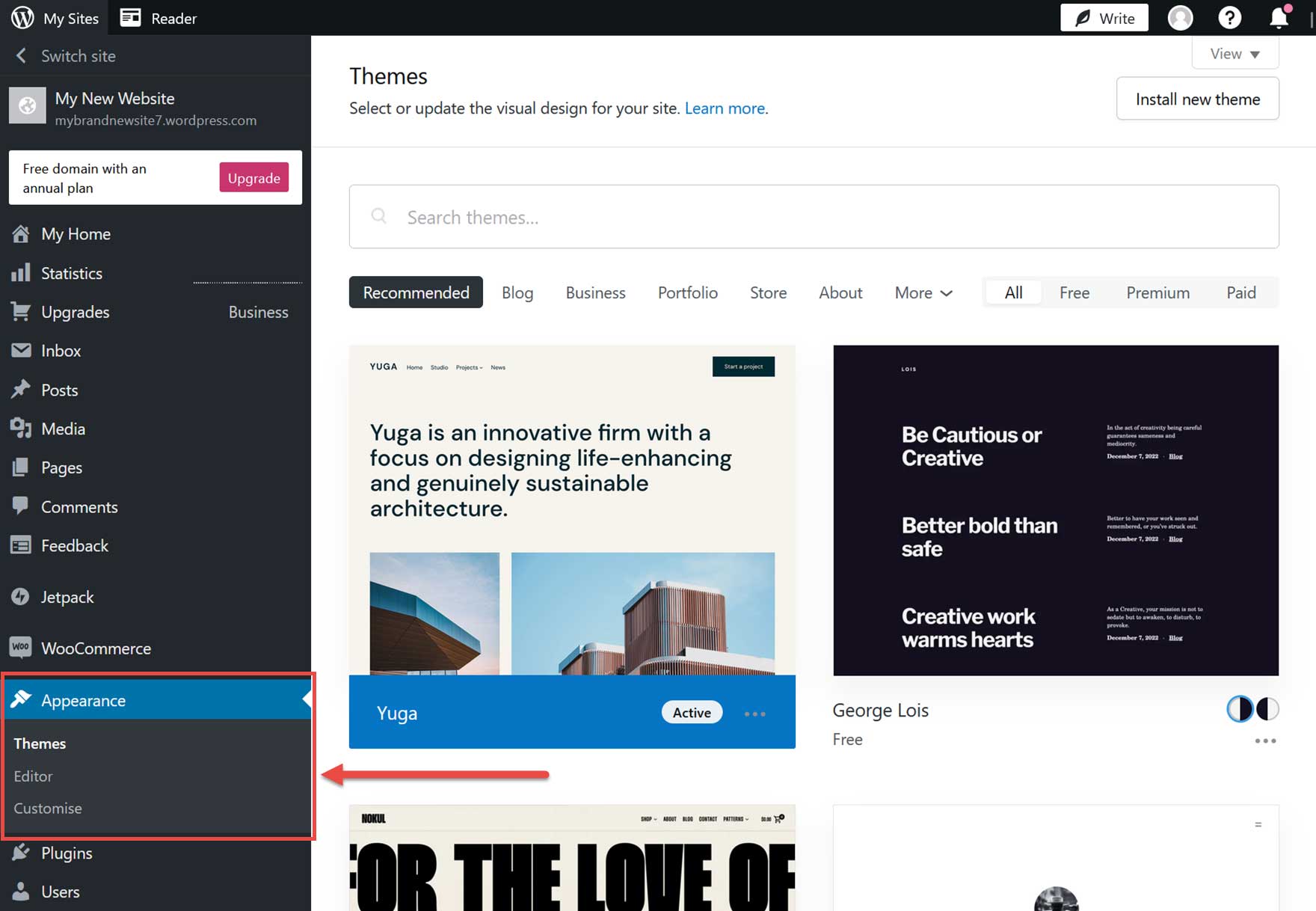The image size is (1316, 911).
Task: Click the My New Website site icon
Action: (27, 105)
